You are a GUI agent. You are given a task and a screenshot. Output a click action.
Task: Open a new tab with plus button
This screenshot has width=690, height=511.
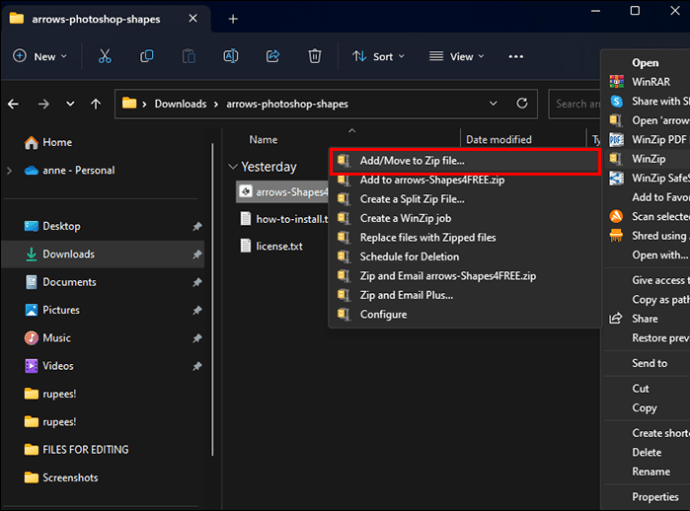click(233, 19)
